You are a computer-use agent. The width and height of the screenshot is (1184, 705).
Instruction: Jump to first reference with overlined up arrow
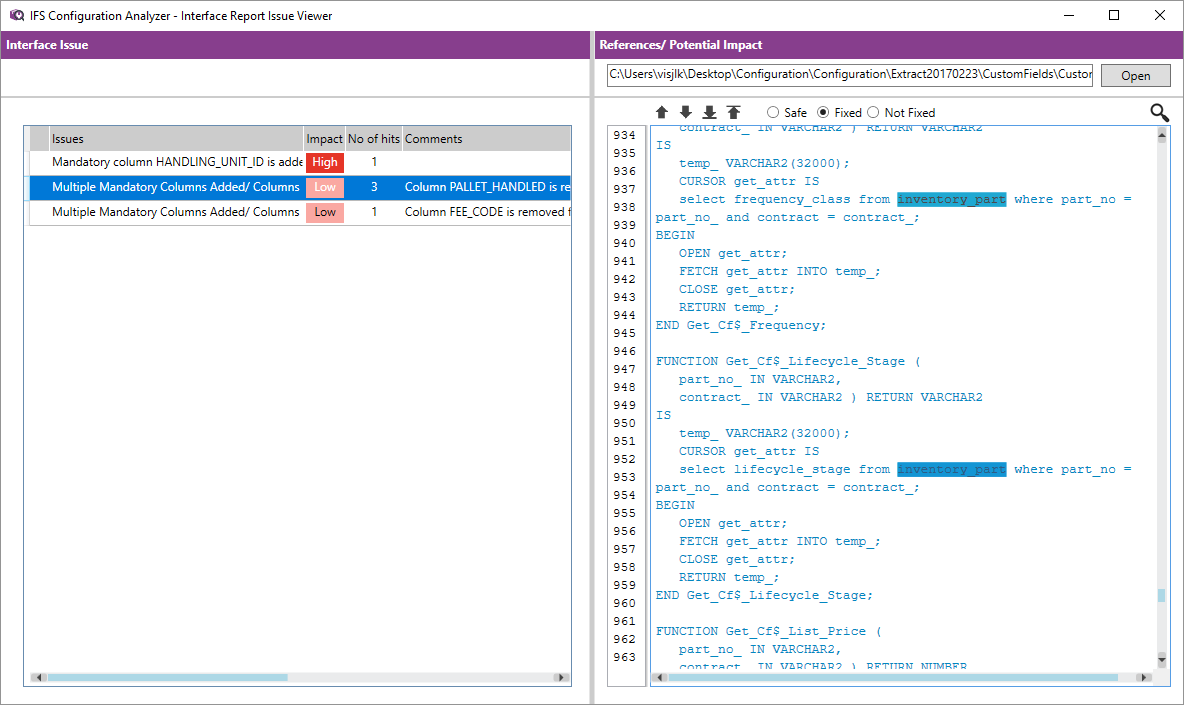point(734,113)
